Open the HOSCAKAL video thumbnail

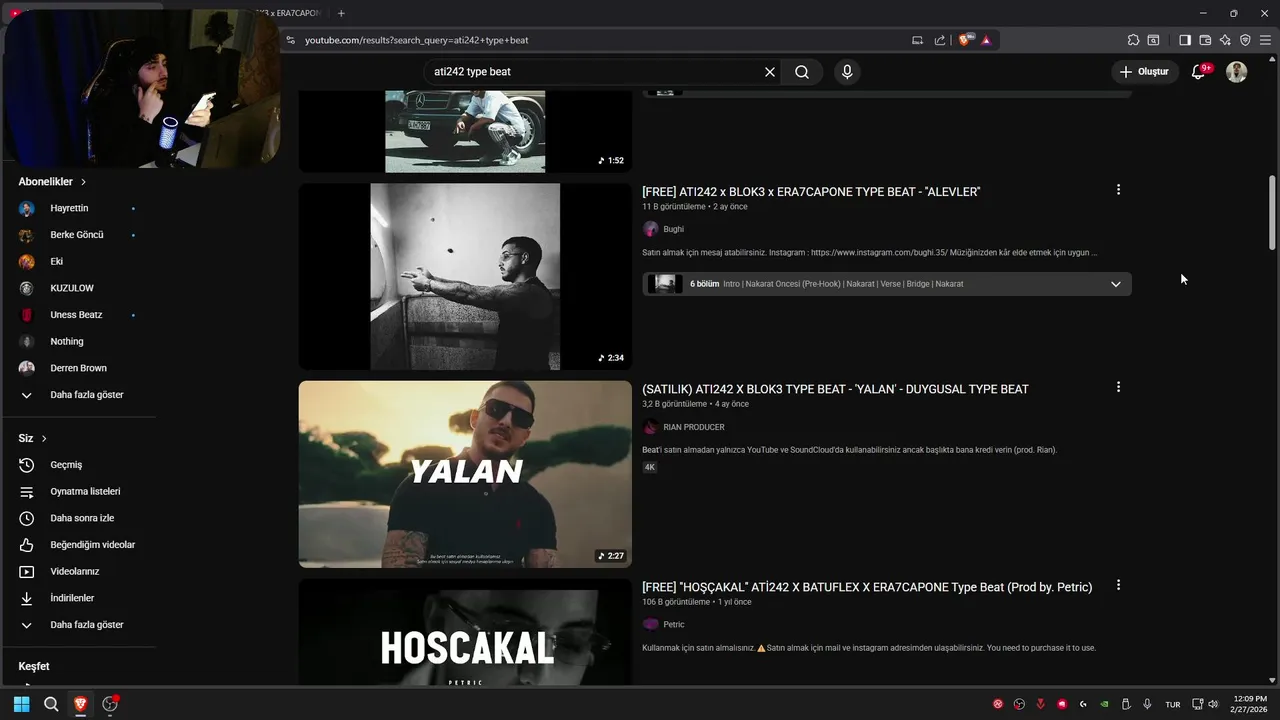465,632
